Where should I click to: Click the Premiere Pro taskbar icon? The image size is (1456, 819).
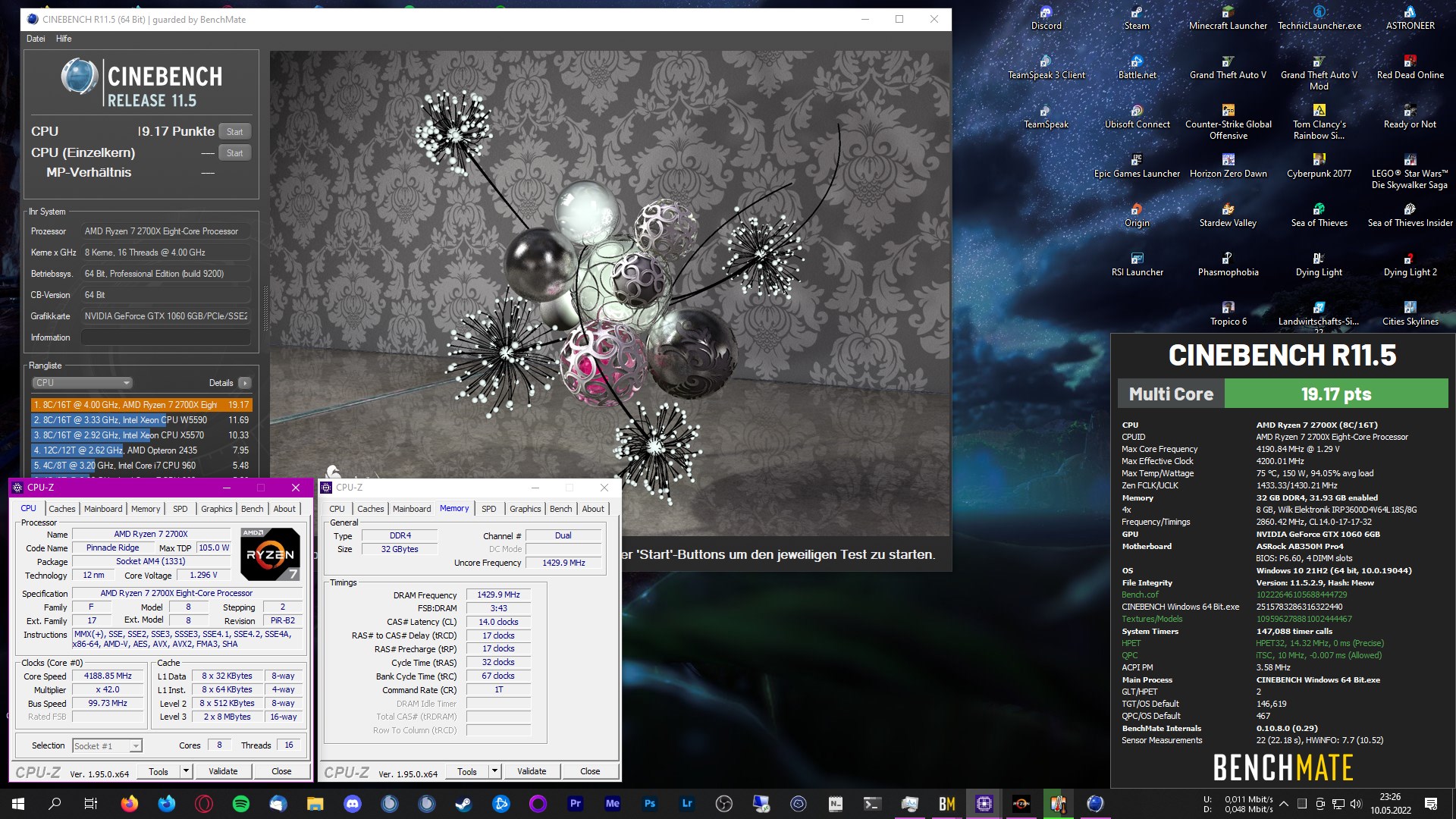(x=576, y=804)
